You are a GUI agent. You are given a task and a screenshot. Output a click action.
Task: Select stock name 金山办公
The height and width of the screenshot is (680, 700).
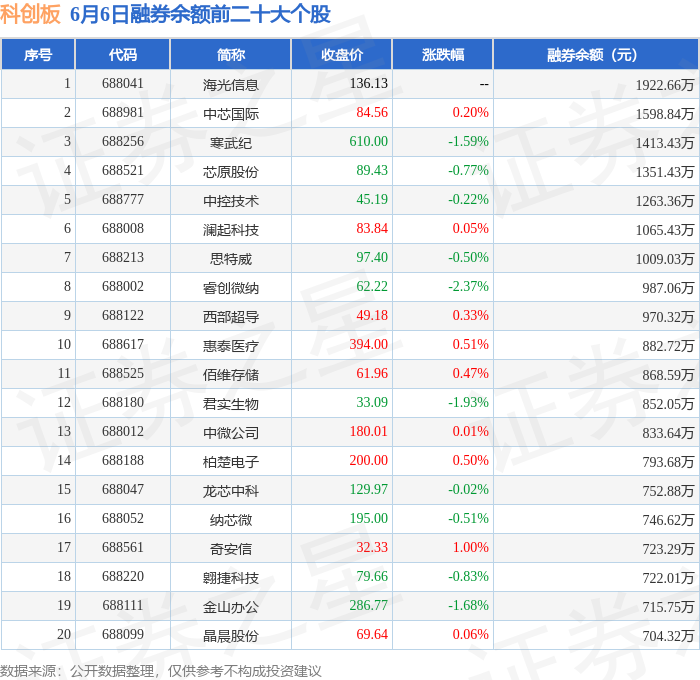231,607
